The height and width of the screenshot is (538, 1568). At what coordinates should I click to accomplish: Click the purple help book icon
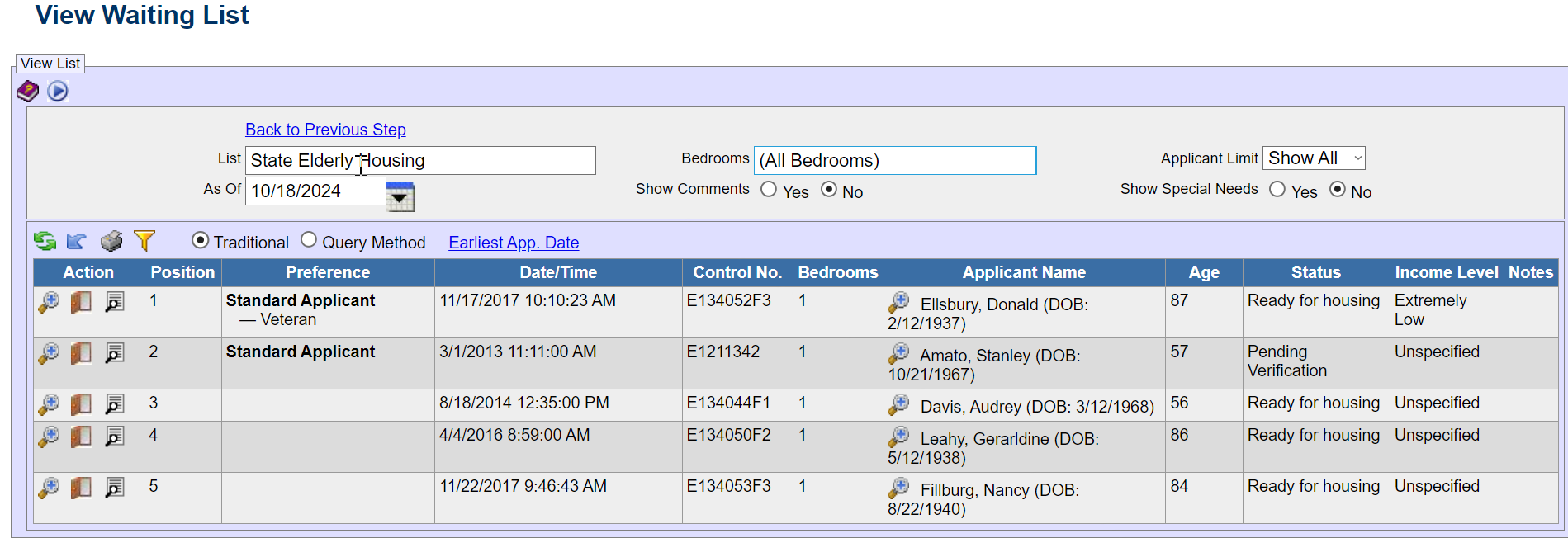coord(27,91)
